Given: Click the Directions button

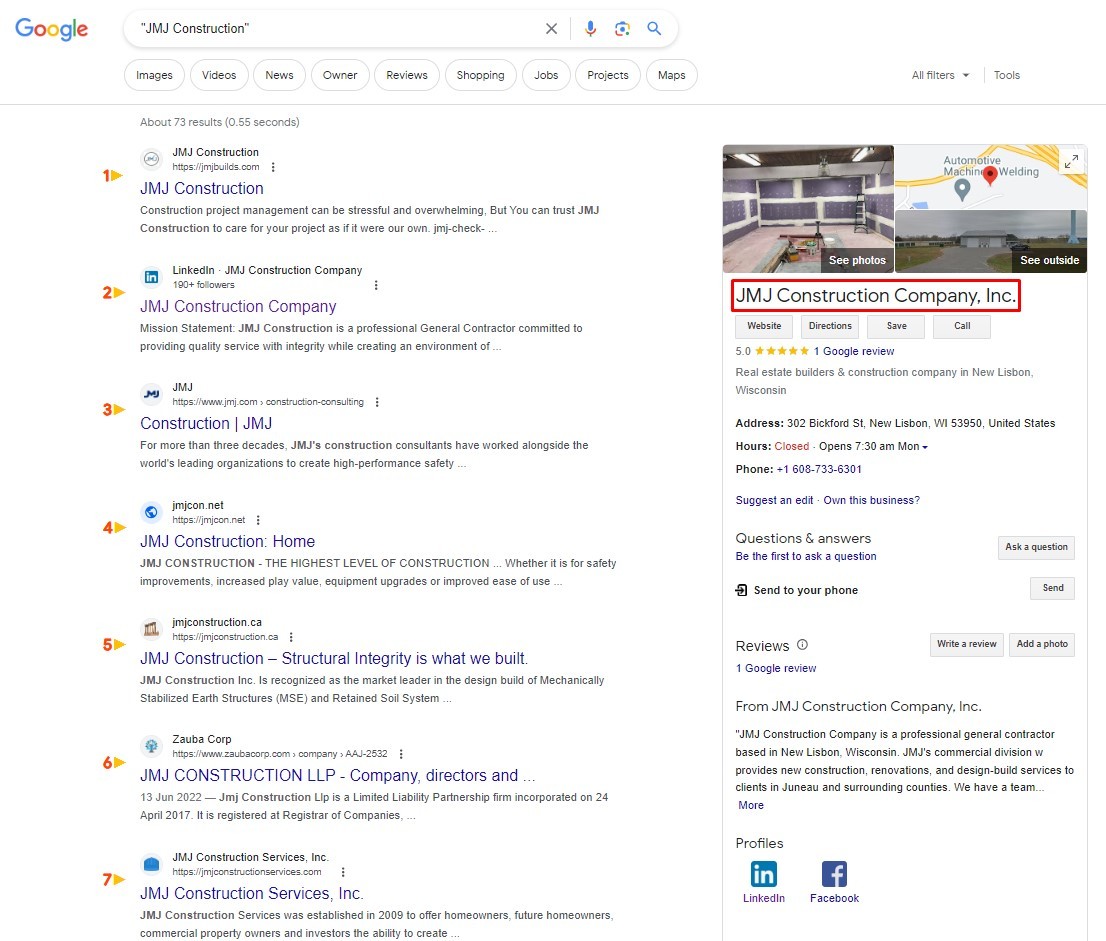Looking at the screenshot, I should tap(830, 327).
